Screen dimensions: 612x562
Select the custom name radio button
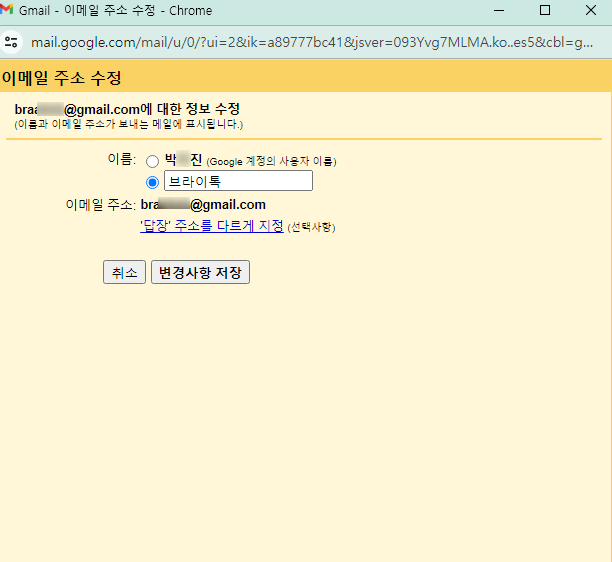tap(152, 182)
